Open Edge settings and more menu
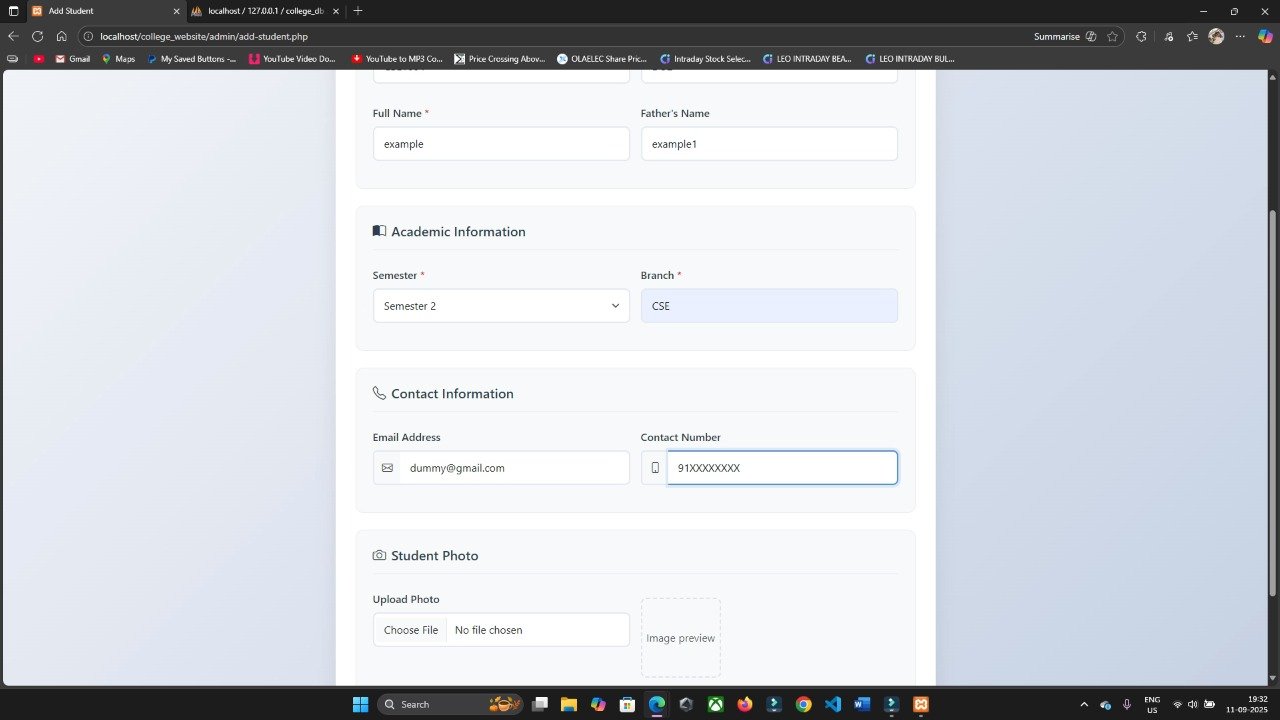Viewport: 1280px width, 720px height. pyautogui.click(x=1240, y=36)
